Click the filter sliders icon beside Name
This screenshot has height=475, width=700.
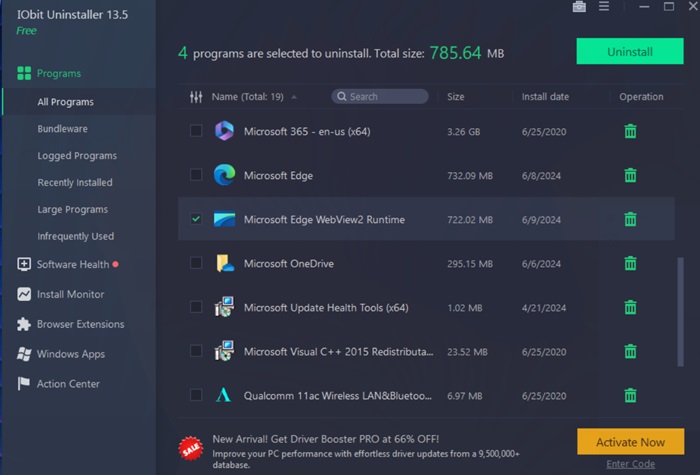pyautogui.click(x=196, y=96)
